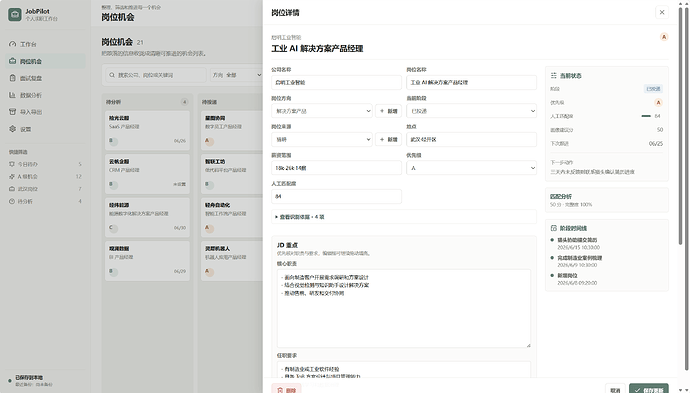Click the 待投递 column header

[209, 102]
